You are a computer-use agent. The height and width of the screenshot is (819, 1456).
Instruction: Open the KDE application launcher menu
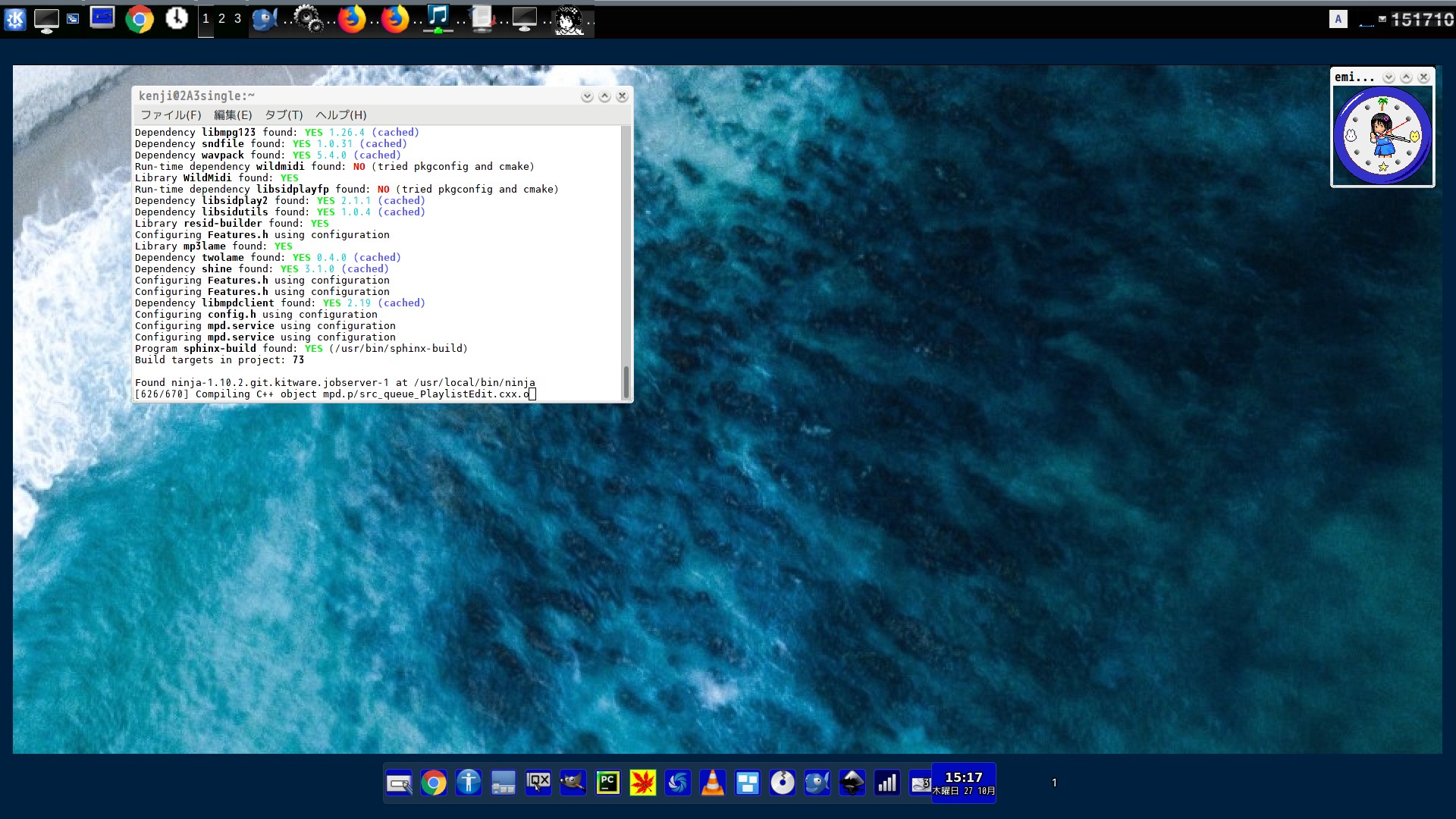(15, 19)
